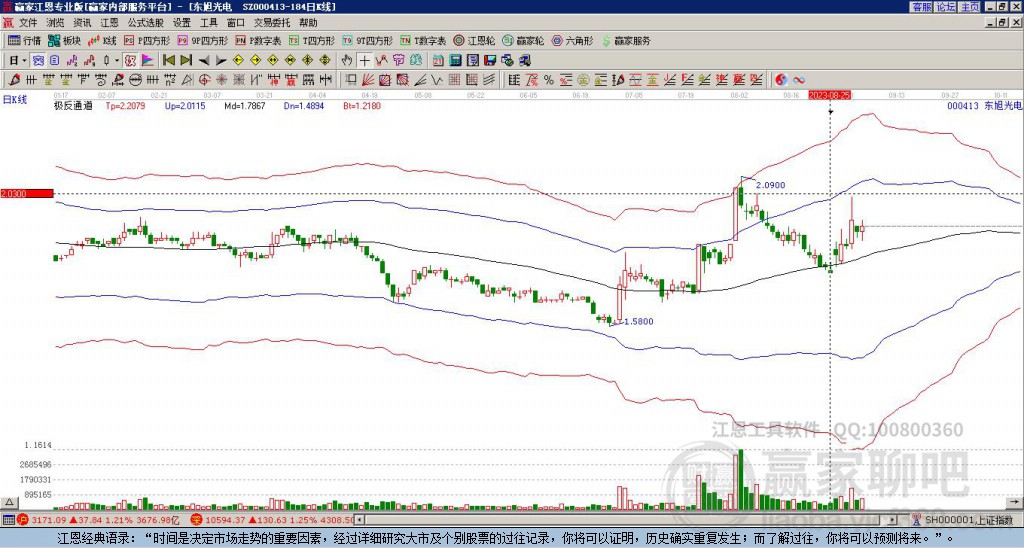This screenshot has width=1024, height=548.
Task: Open the 浏览 menu
Action: [x=55, y=23]
